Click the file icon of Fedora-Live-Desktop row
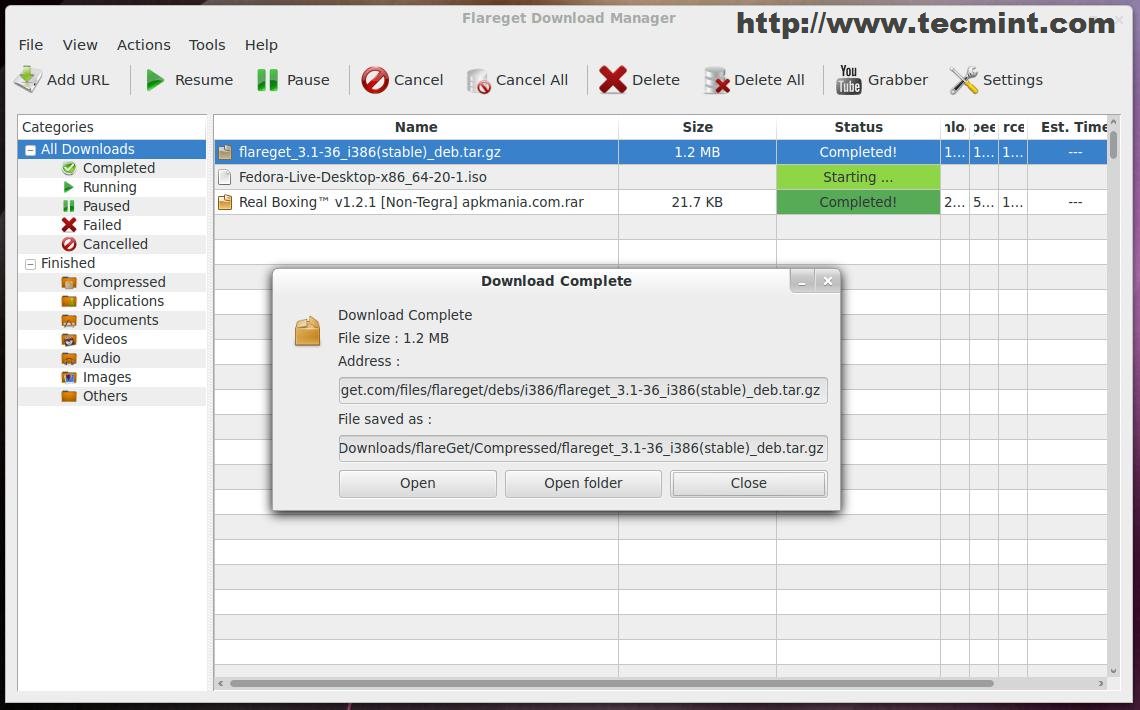Image resolution: width=1140 pixels, height=710 pixels. pyautogui.click(x=225, y=177)
